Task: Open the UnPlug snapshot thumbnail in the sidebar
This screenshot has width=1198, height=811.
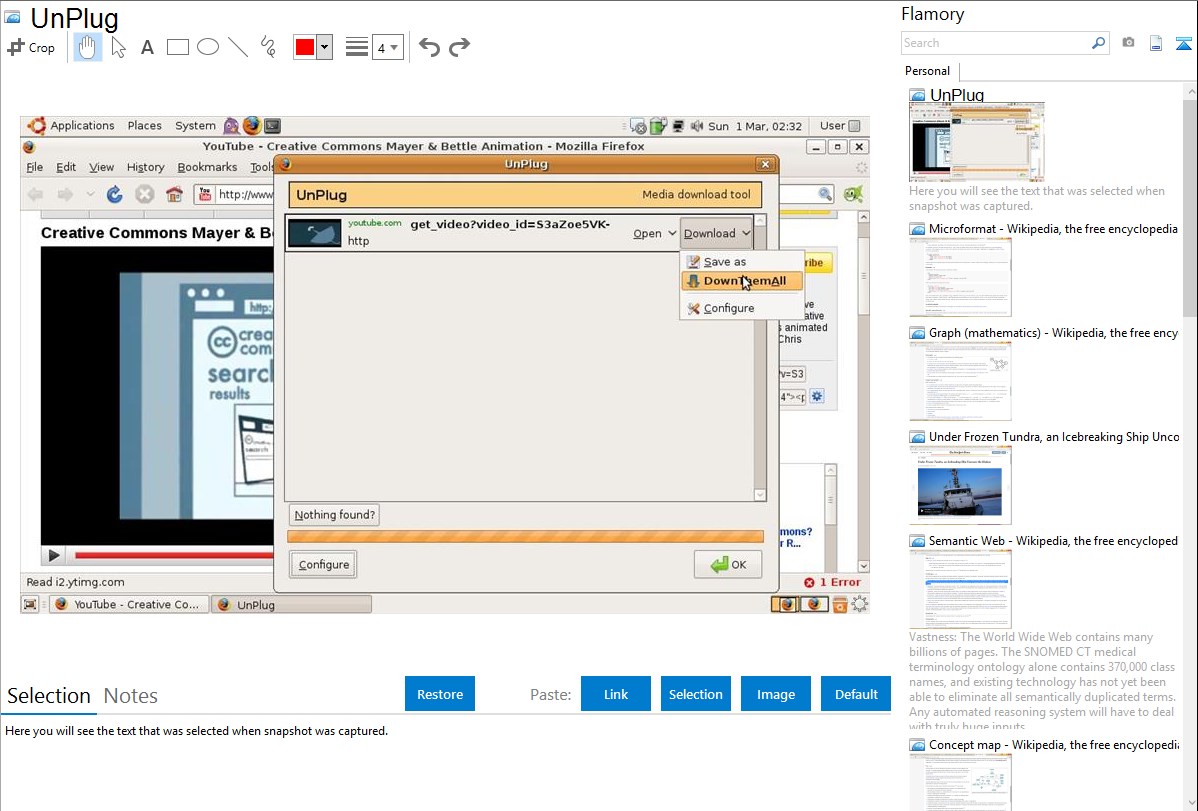Action: pos(976,142)
